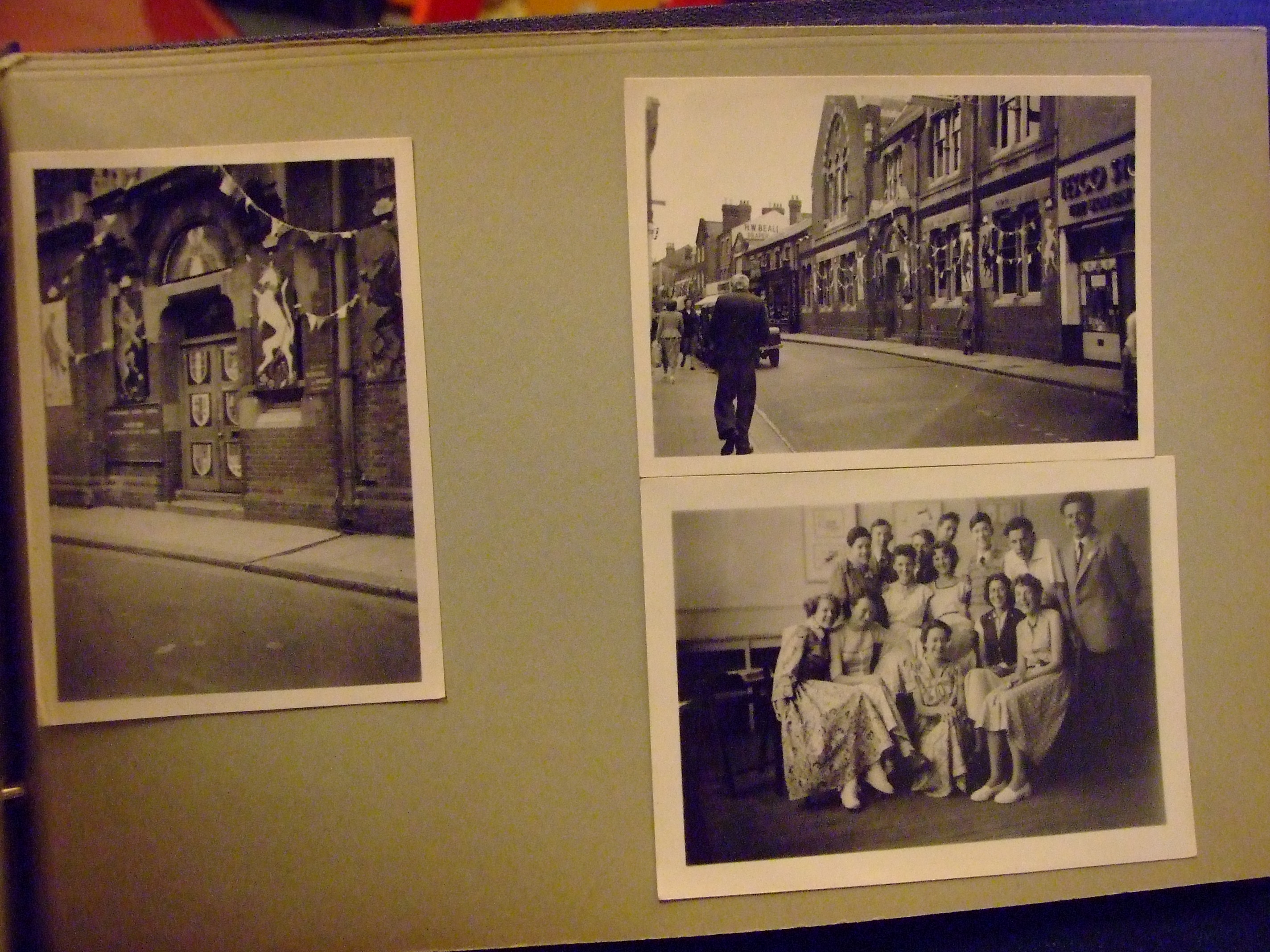Viewport: 1270px width, 952px height.
Task: Click the H.W. Beall sign on building
Action: pyautogui.click(x=761, y=230)
